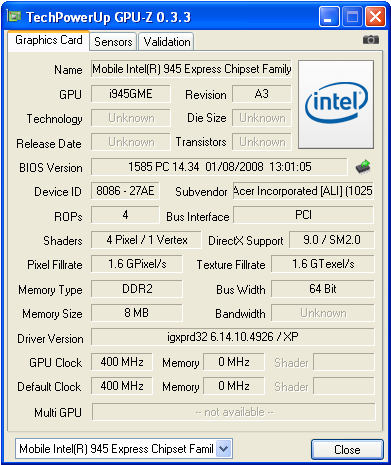Screen dimensions: 391x465
Task: Click the BIOS save chip icon
Action: click(x=363, y=166)
